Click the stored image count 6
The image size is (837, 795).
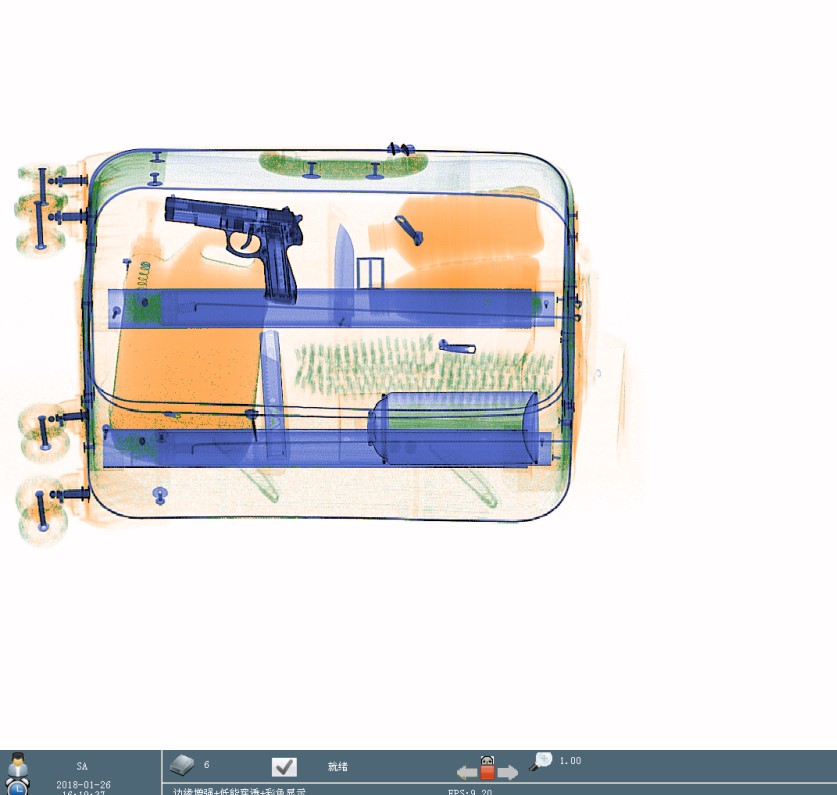tap(207, 765)
